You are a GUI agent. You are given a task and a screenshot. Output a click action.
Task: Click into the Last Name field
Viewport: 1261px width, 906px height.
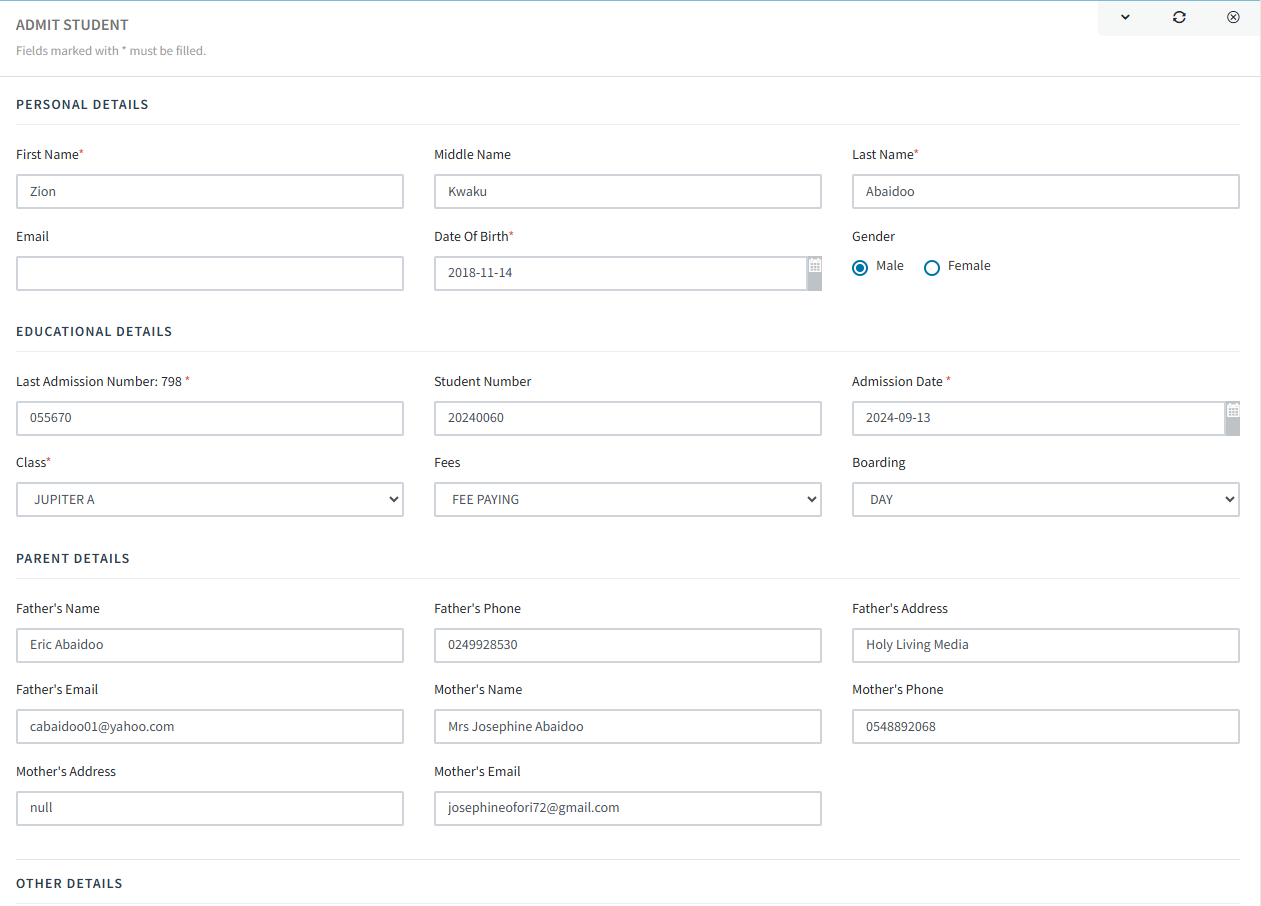pyautogui.click(x=1045, y=192)
